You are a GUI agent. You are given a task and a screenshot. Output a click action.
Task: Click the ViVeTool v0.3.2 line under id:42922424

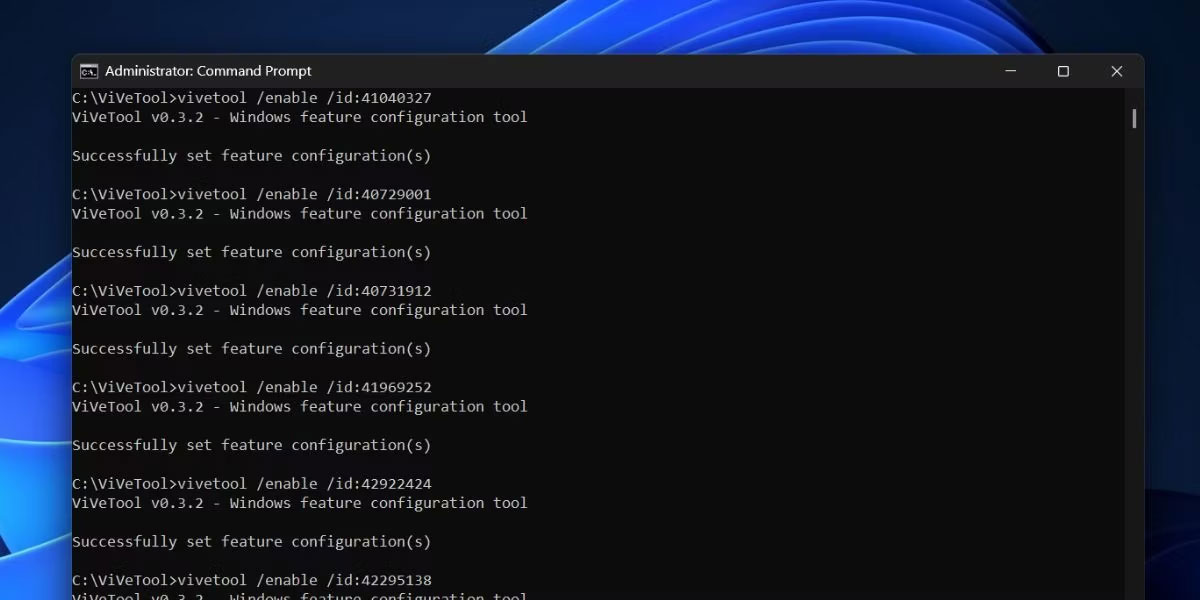[300, 503]
